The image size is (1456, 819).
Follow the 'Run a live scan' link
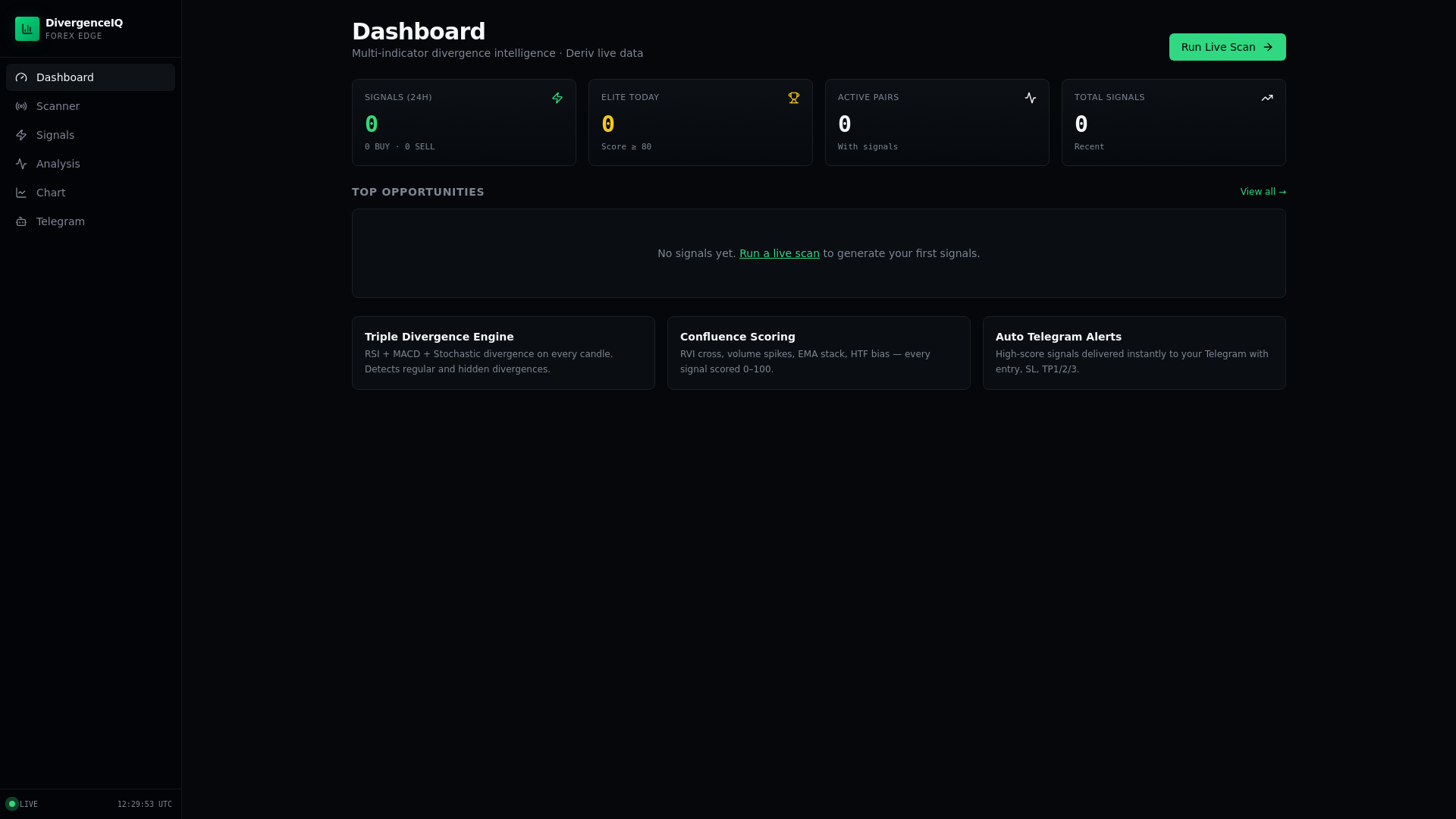click(779, 253)
